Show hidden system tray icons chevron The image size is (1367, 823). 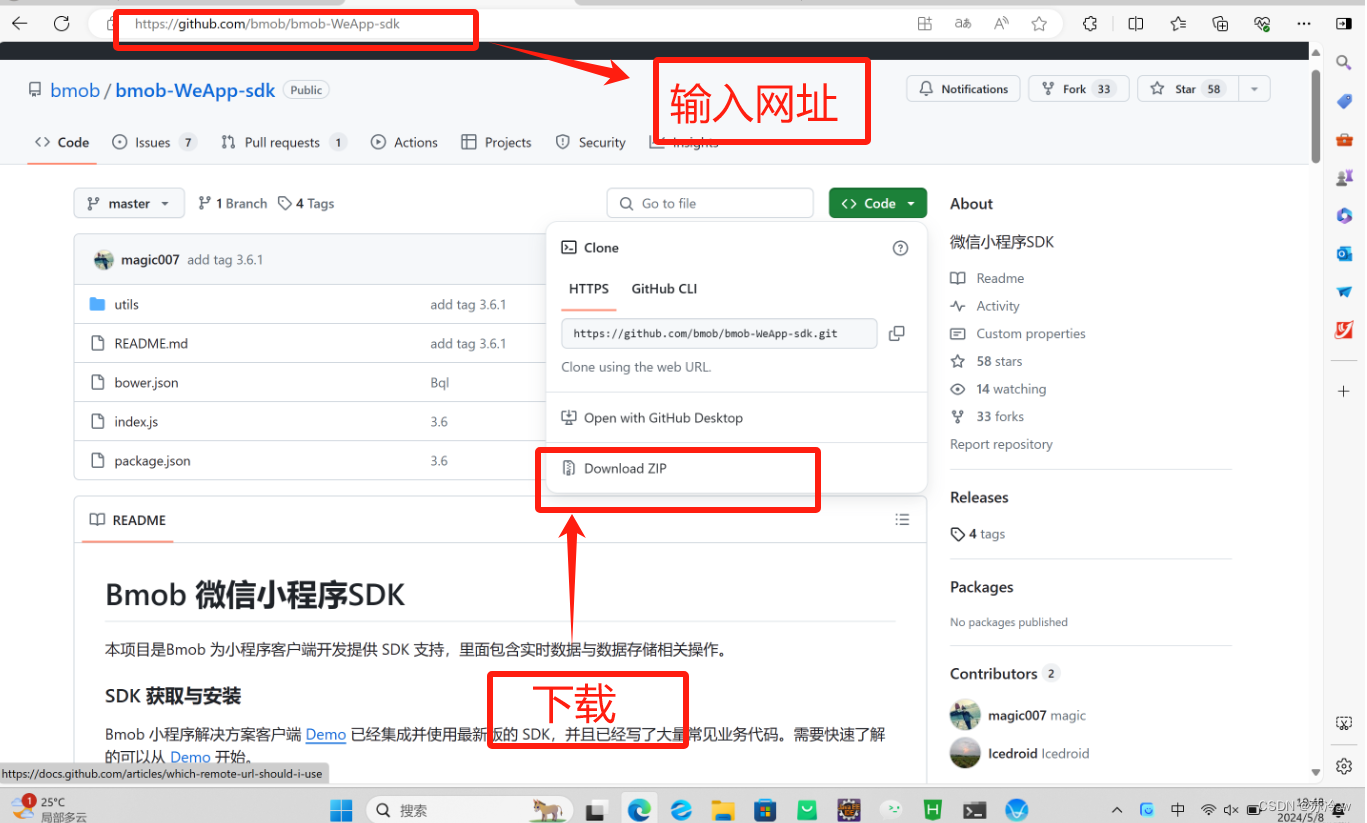tap(1117, 809)
